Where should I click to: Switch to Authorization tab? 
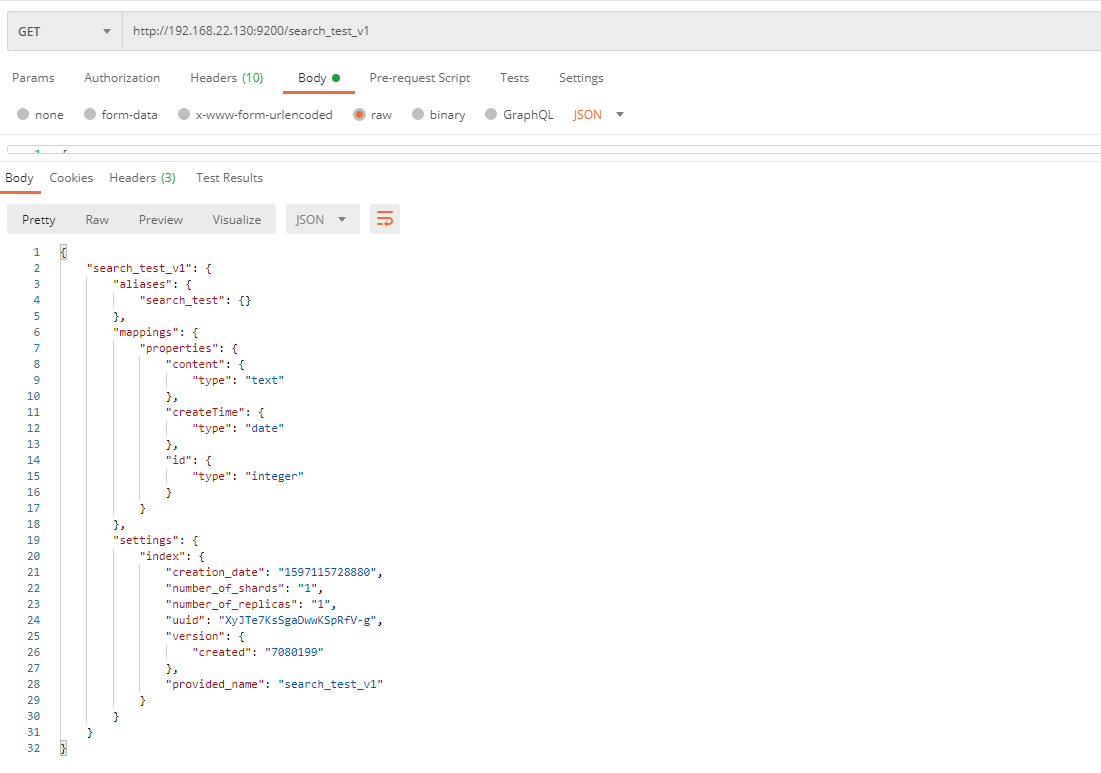122,78
